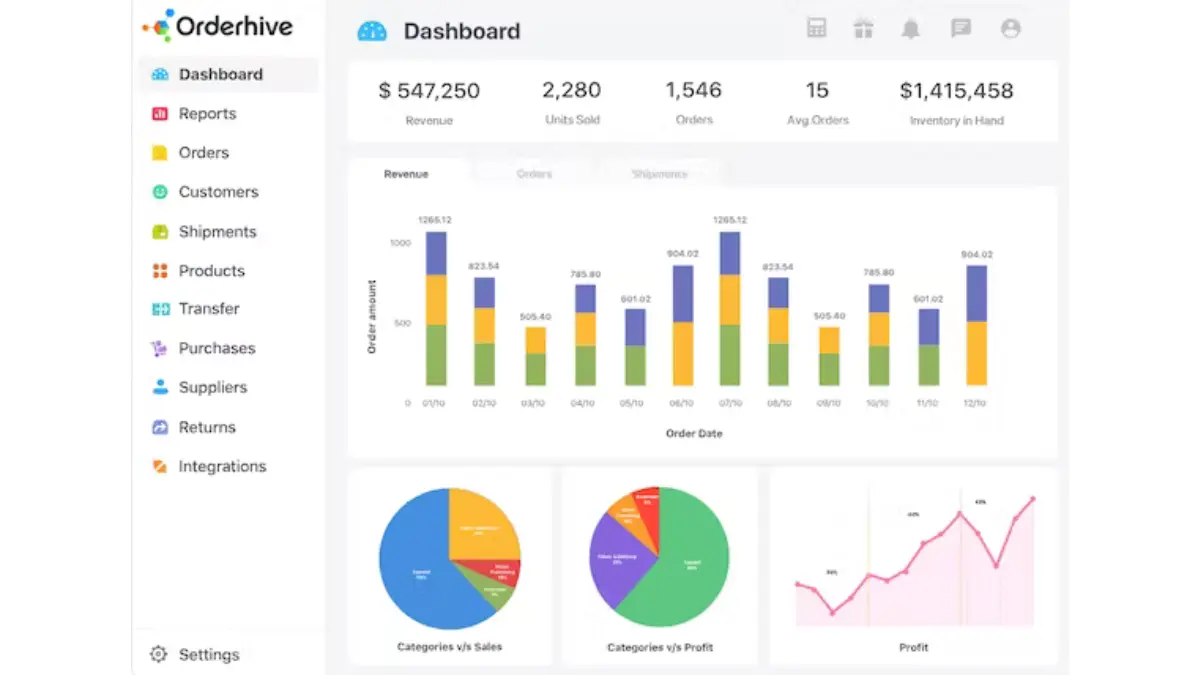Click the Settings gear icon

click(158, 654)
